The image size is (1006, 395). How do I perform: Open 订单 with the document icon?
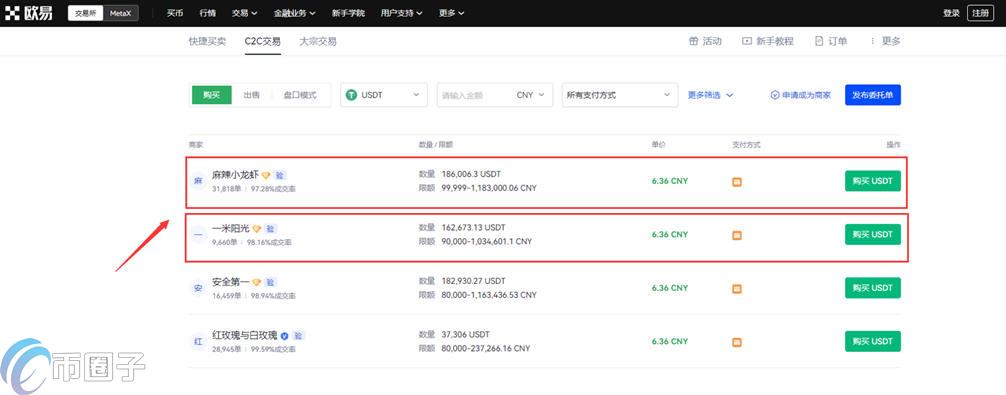click(831, 41)
